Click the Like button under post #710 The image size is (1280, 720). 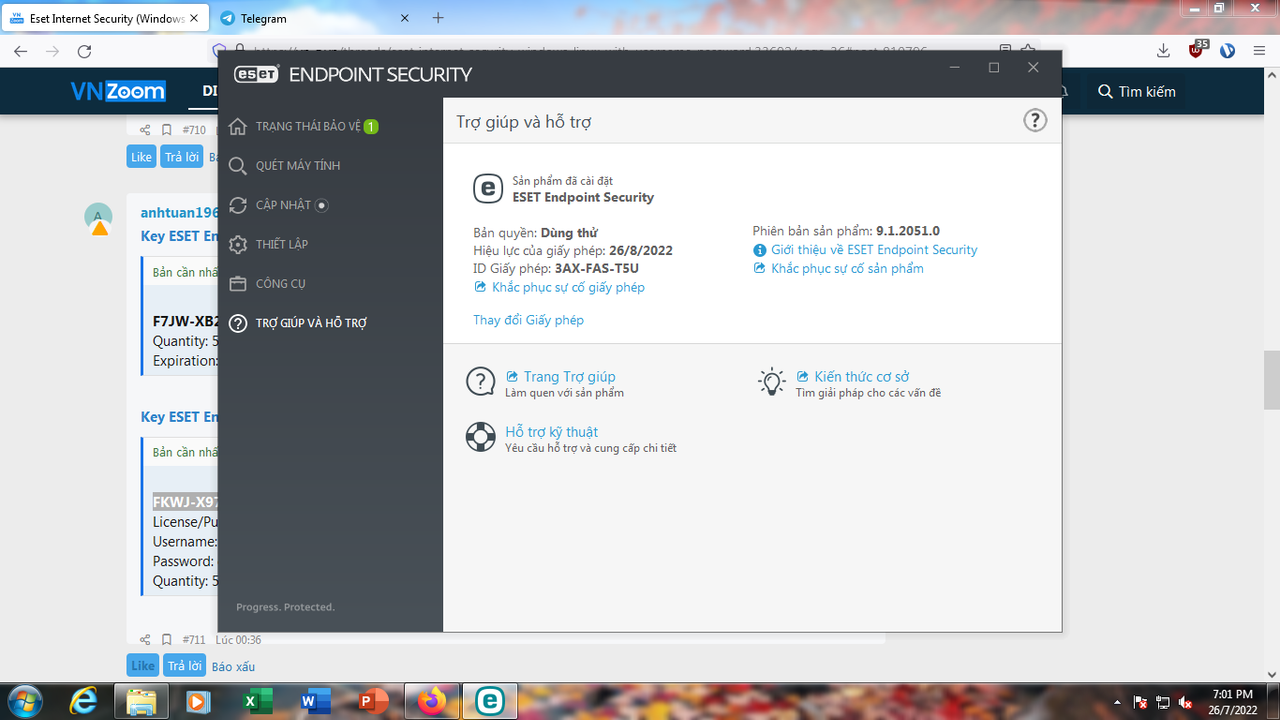142,157
